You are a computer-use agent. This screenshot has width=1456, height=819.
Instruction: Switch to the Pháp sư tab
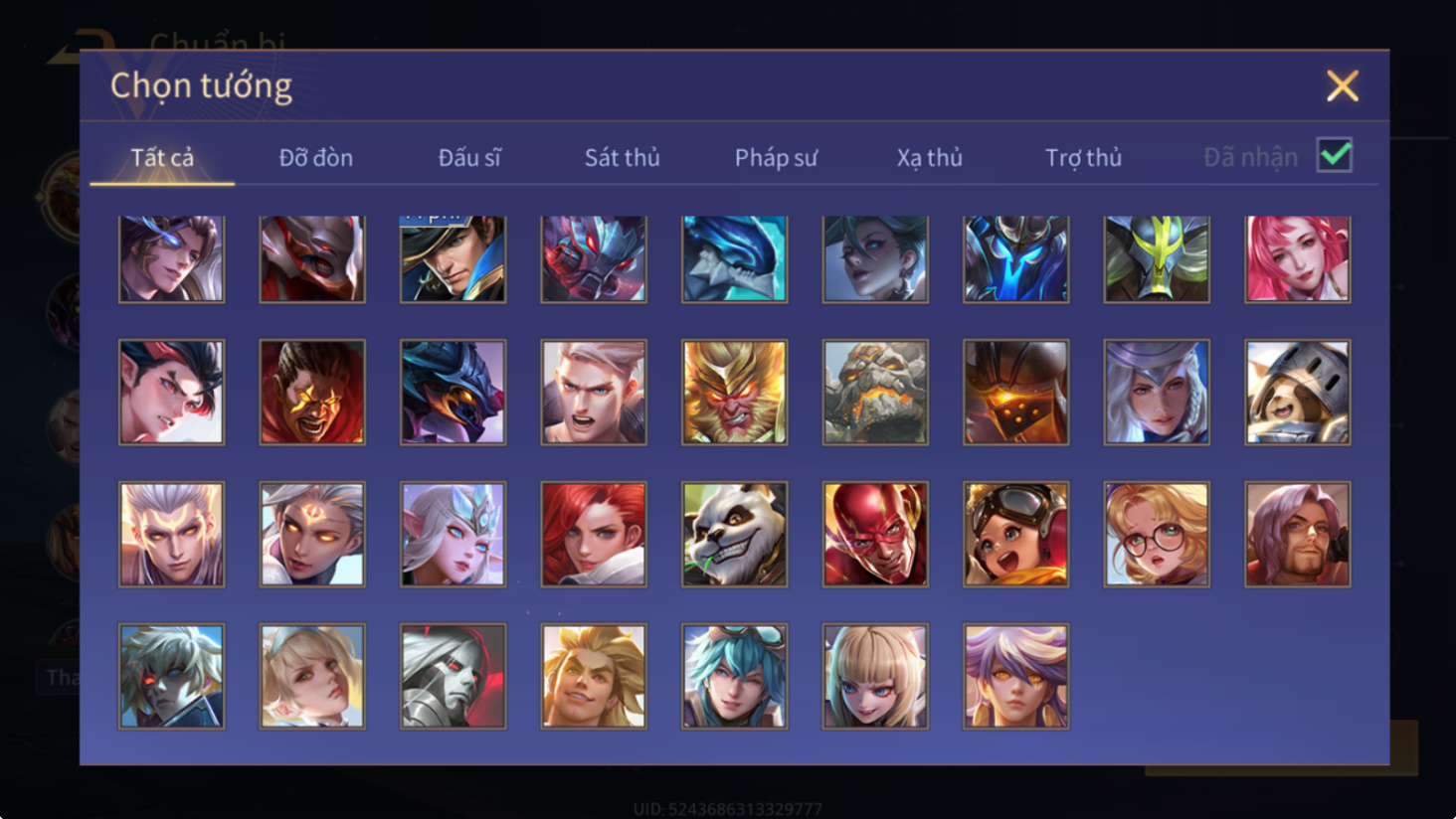tap(776, 157)
